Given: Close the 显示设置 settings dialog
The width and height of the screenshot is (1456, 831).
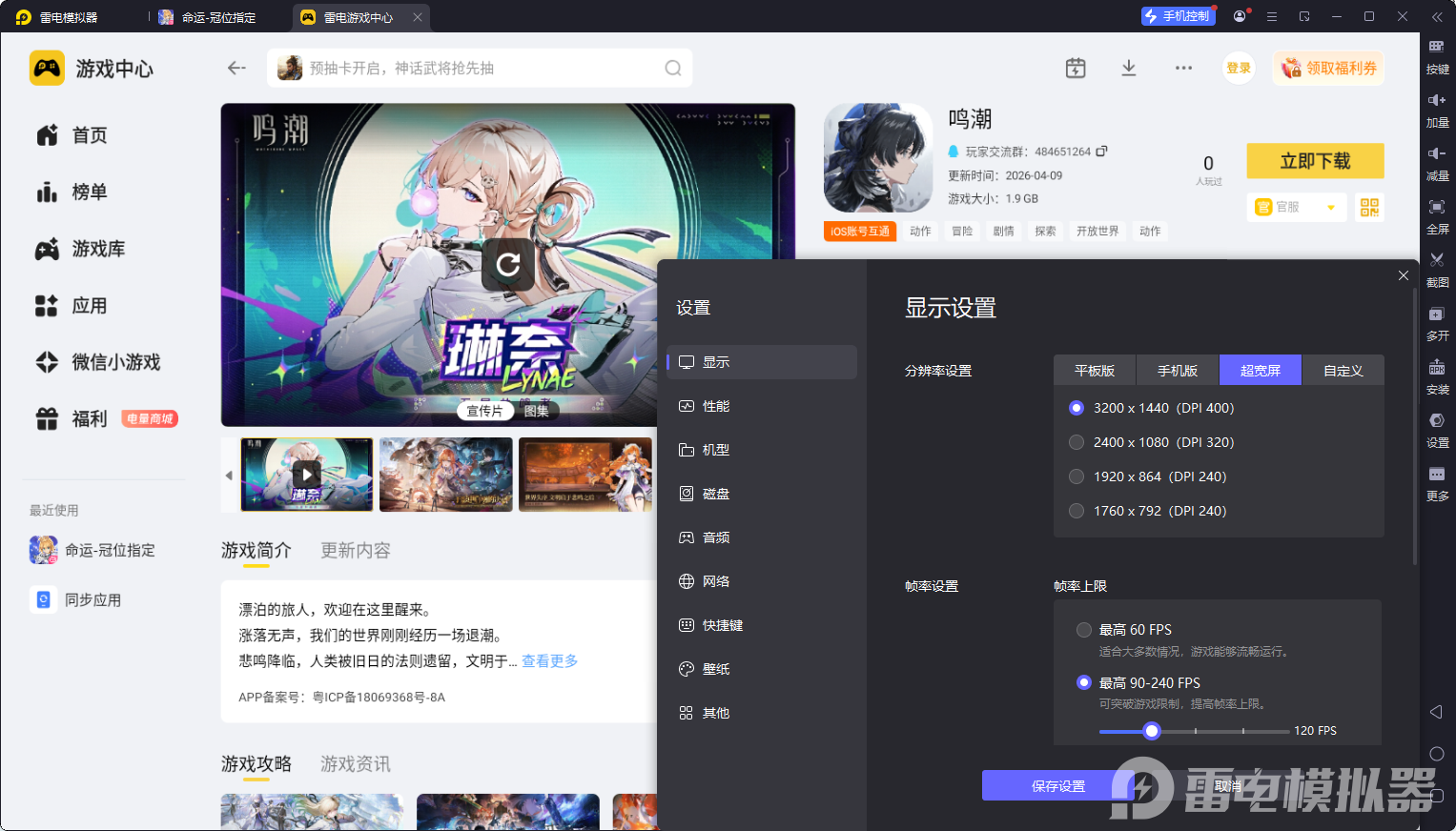Looking at the screenshot, I should coord(1403,275).
